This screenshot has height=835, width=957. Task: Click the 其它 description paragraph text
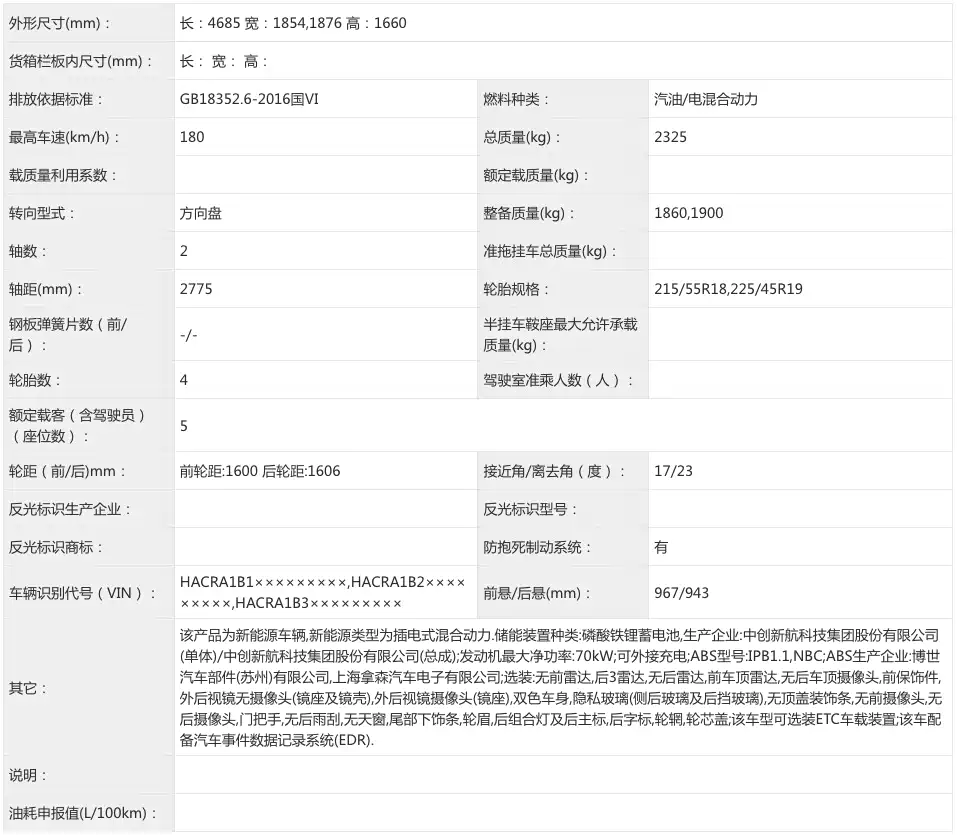560,688
